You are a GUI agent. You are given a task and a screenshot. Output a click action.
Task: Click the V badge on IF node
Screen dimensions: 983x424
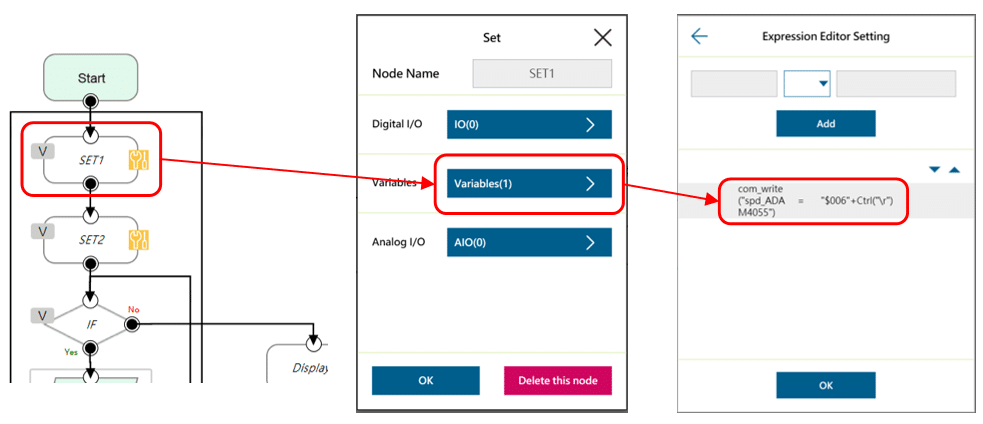44,315
